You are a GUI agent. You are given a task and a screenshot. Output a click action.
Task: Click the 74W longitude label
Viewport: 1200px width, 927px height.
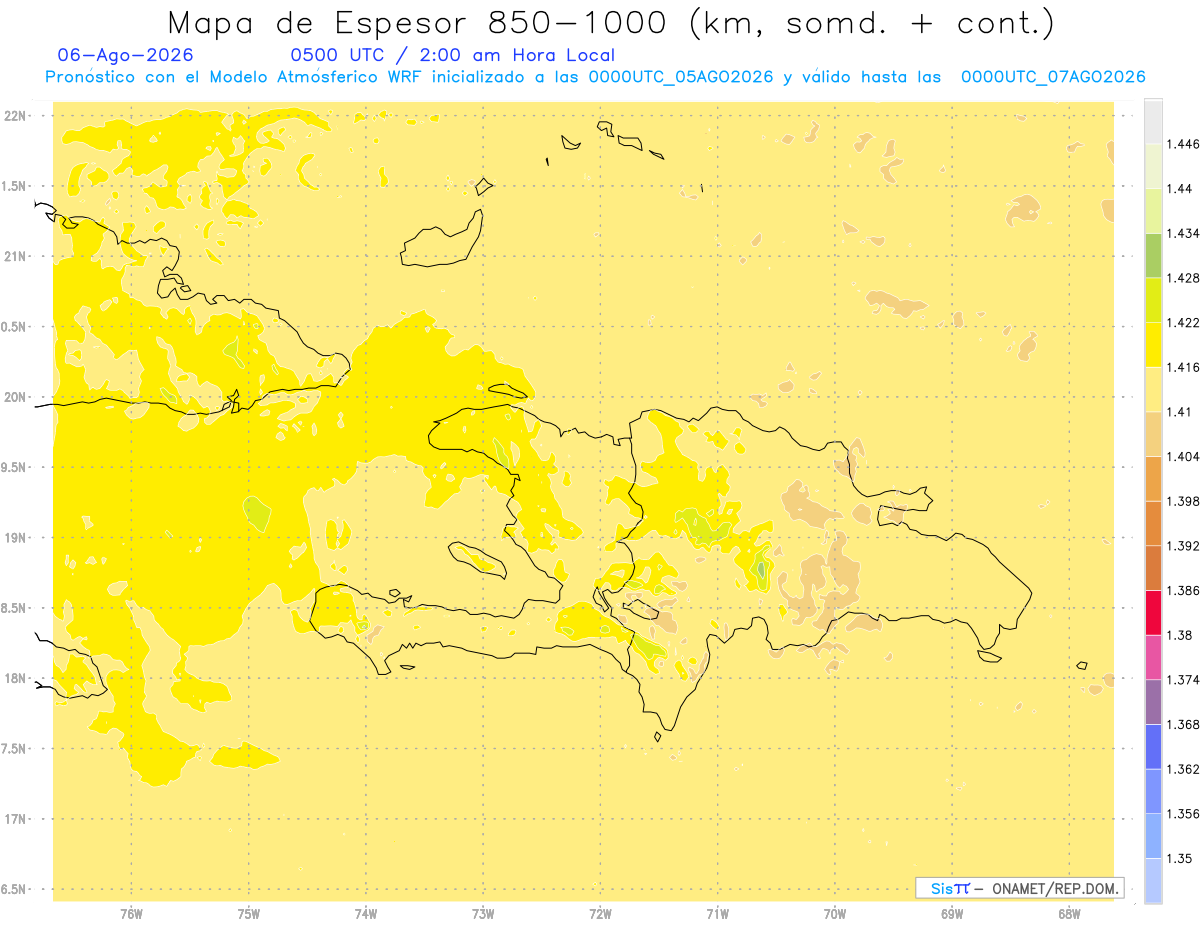click(x=366, y=913)
